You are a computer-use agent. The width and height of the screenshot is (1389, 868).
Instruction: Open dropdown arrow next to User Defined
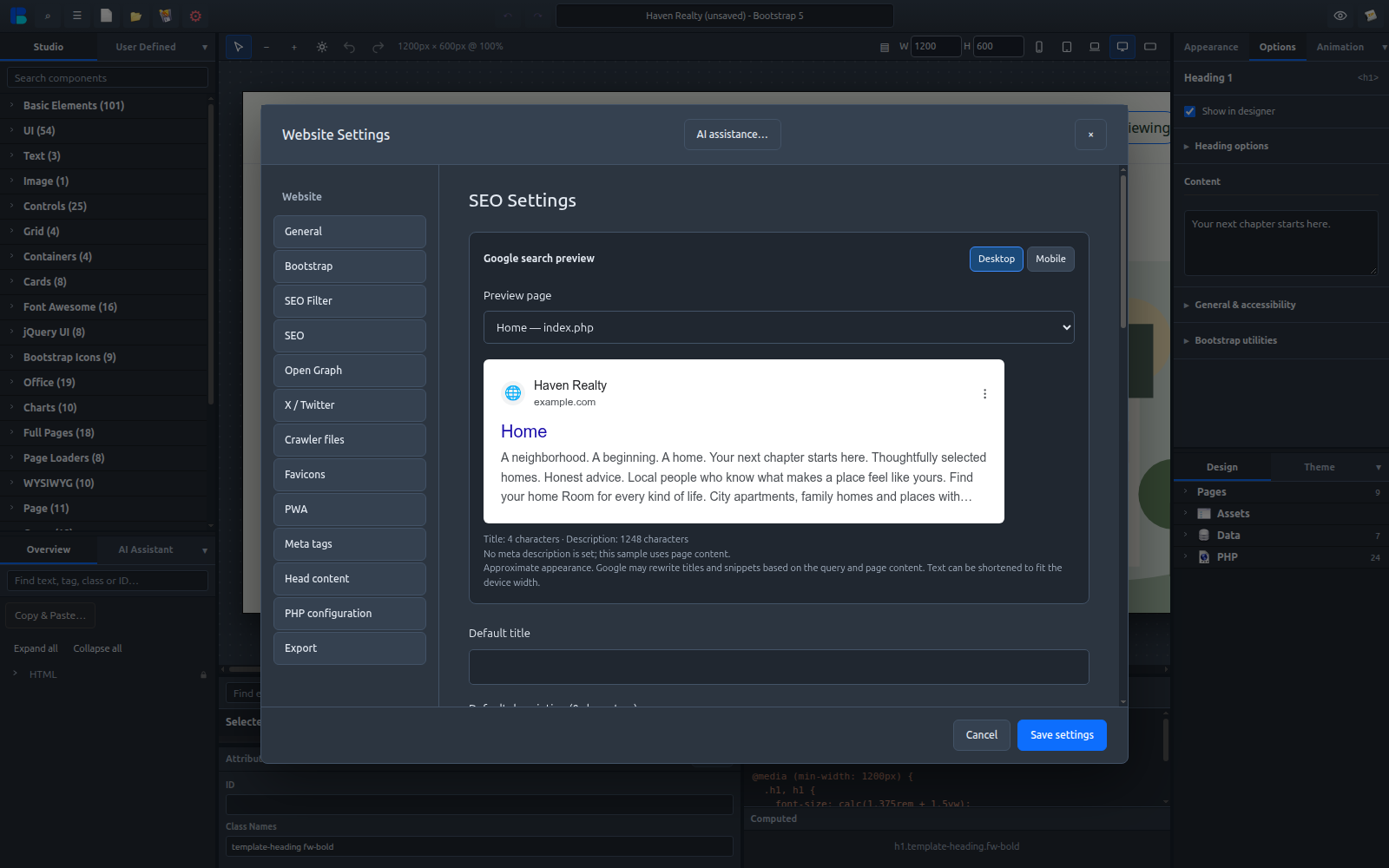[205, 47]
